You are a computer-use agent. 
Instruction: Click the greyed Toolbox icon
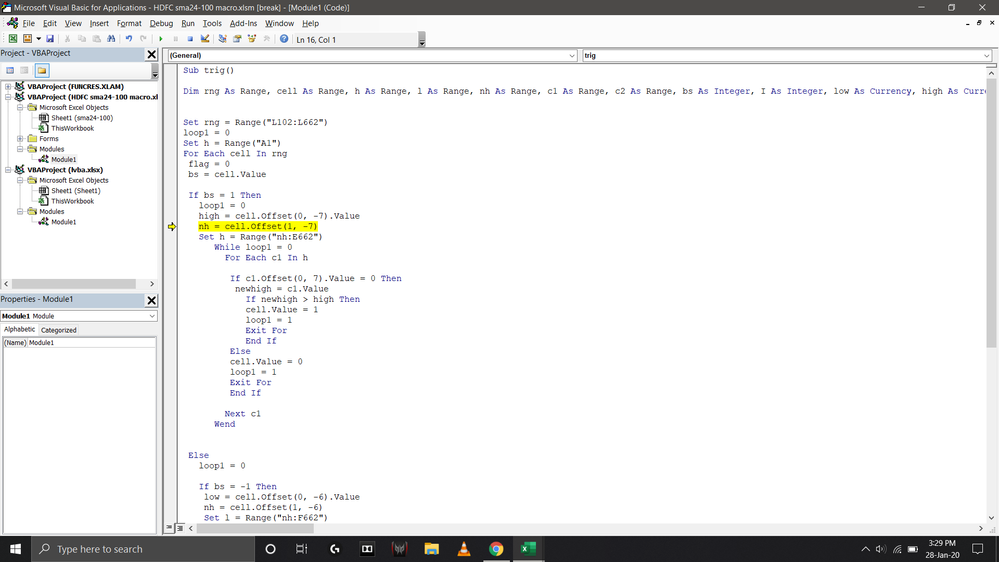click(266, 39)
